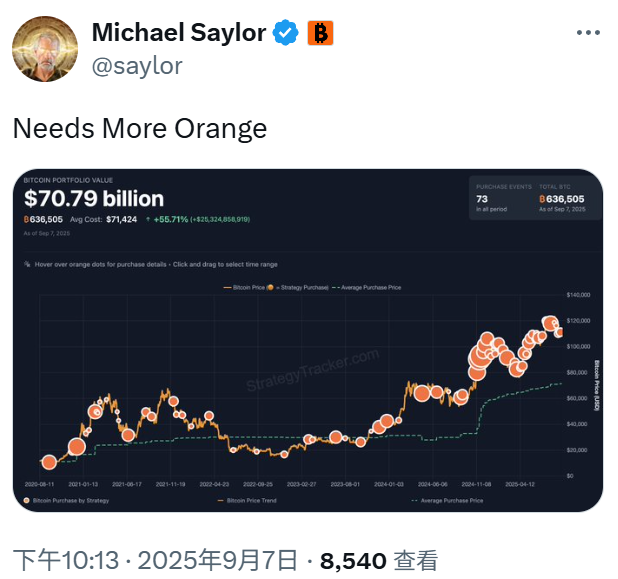Toggle the Strategy Purchase legend dot above chart
618x579 pixels.
click(x=270, y=287)
